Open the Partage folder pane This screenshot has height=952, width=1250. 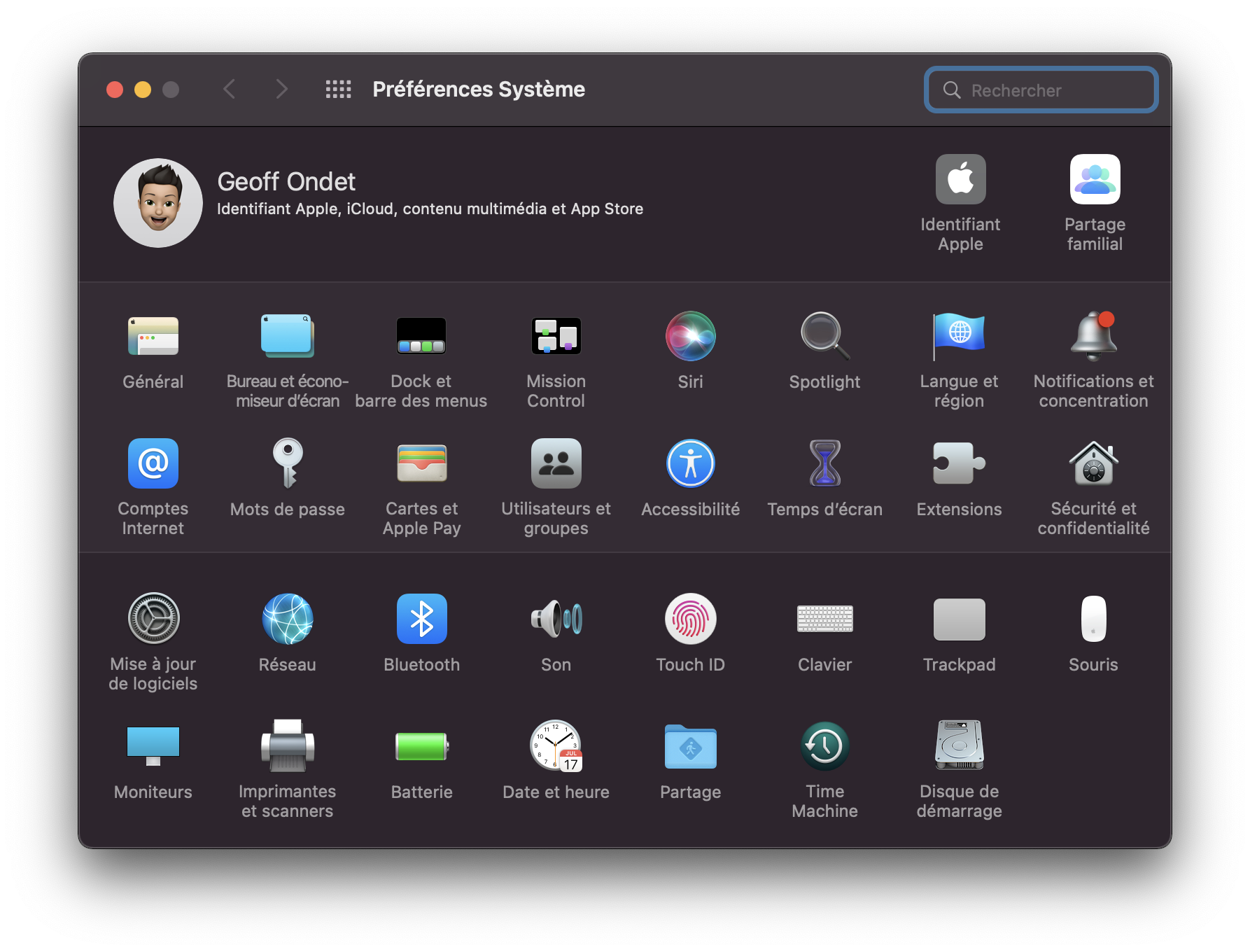coord(691,746)
